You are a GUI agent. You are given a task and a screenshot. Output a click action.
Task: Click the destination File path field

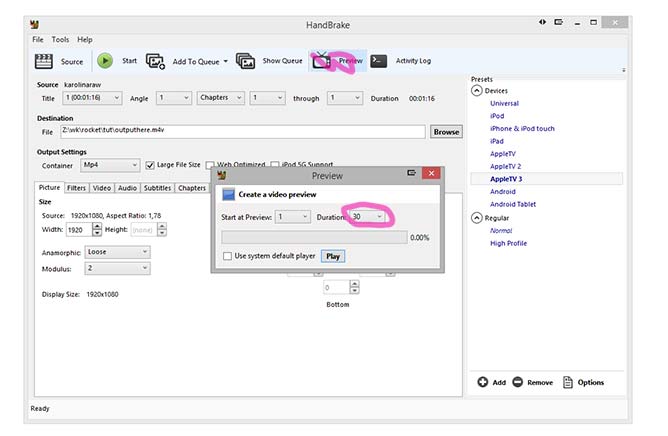click(x=243, y=132)
